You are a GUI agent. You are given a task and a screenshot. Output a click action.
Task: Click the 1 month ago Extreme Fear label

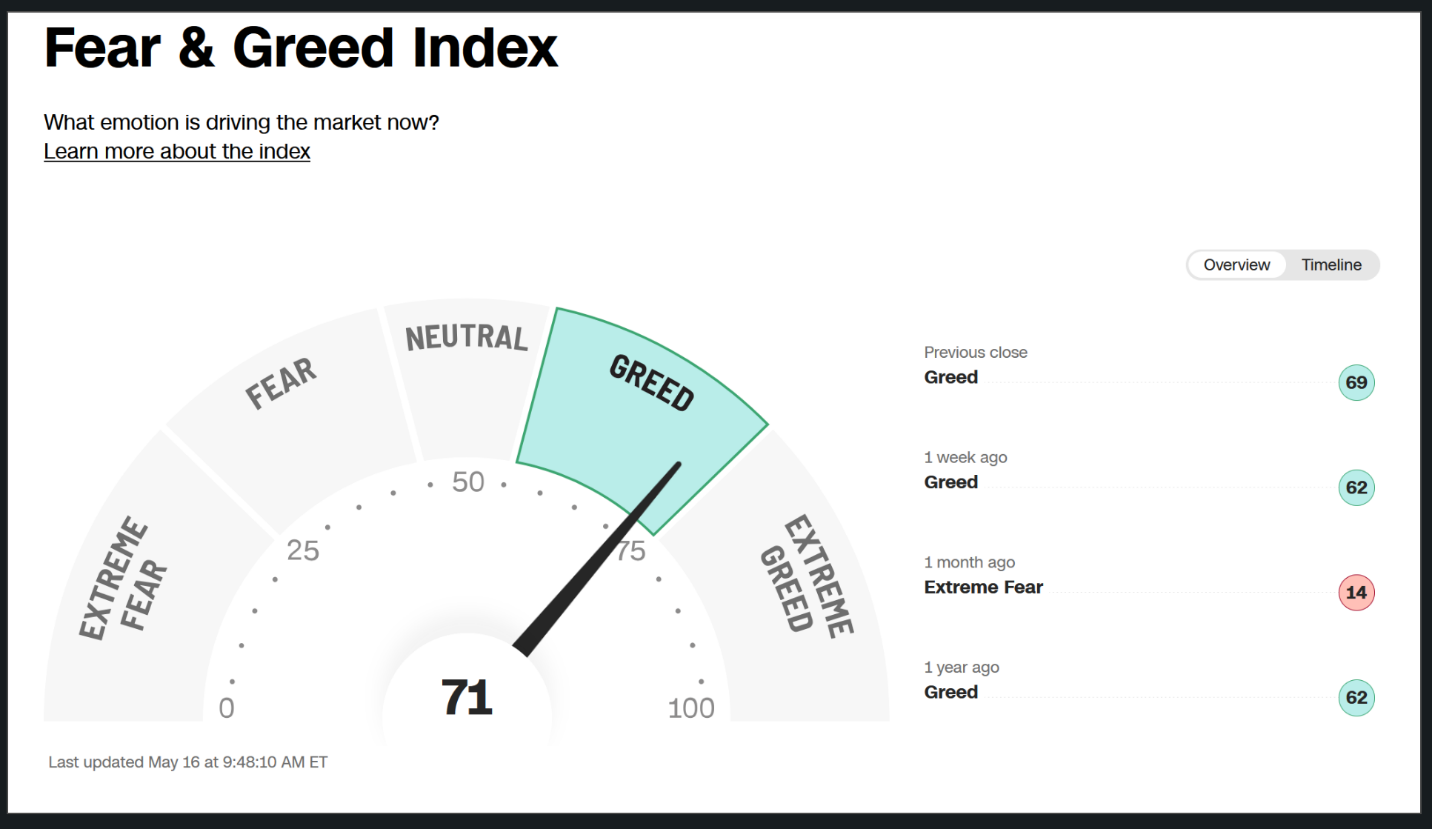point(983,587)
